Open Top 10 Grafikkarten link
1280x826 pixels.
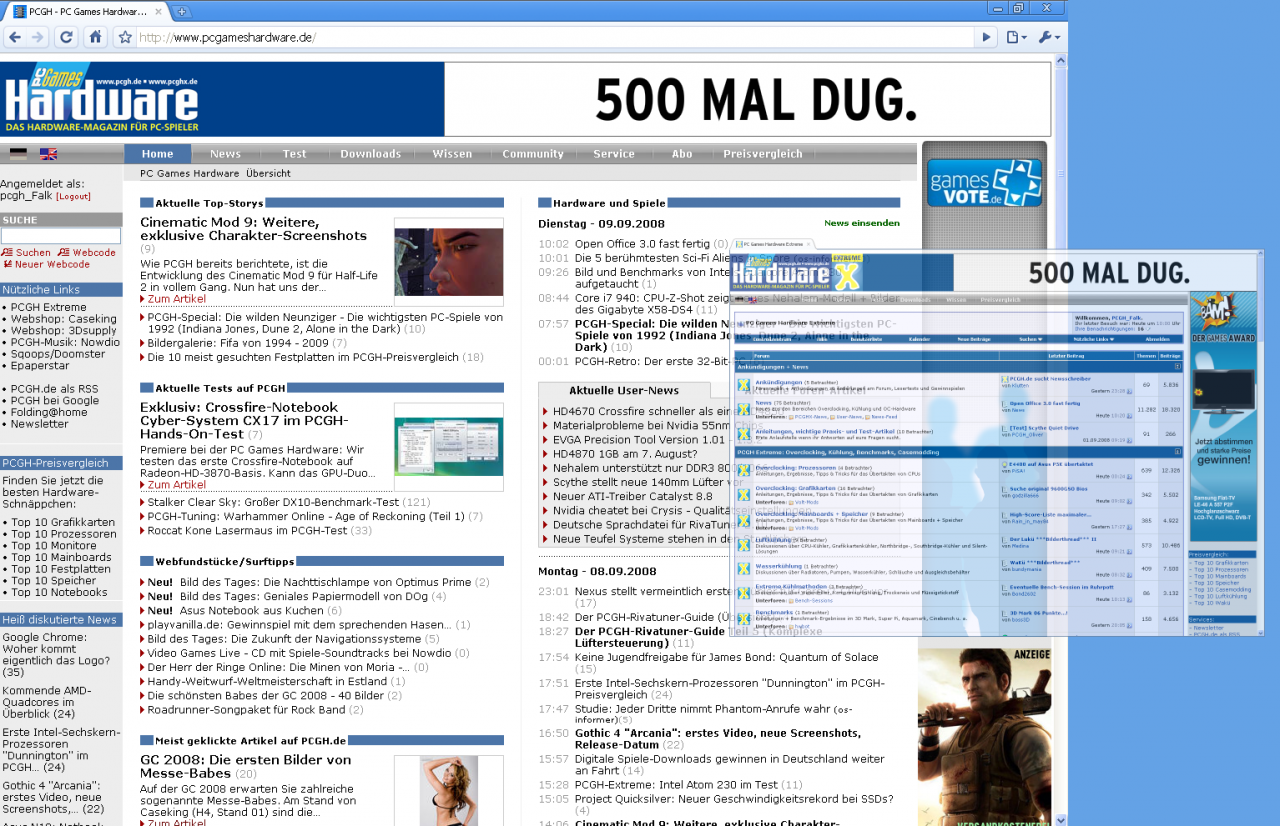pos(63,522)
